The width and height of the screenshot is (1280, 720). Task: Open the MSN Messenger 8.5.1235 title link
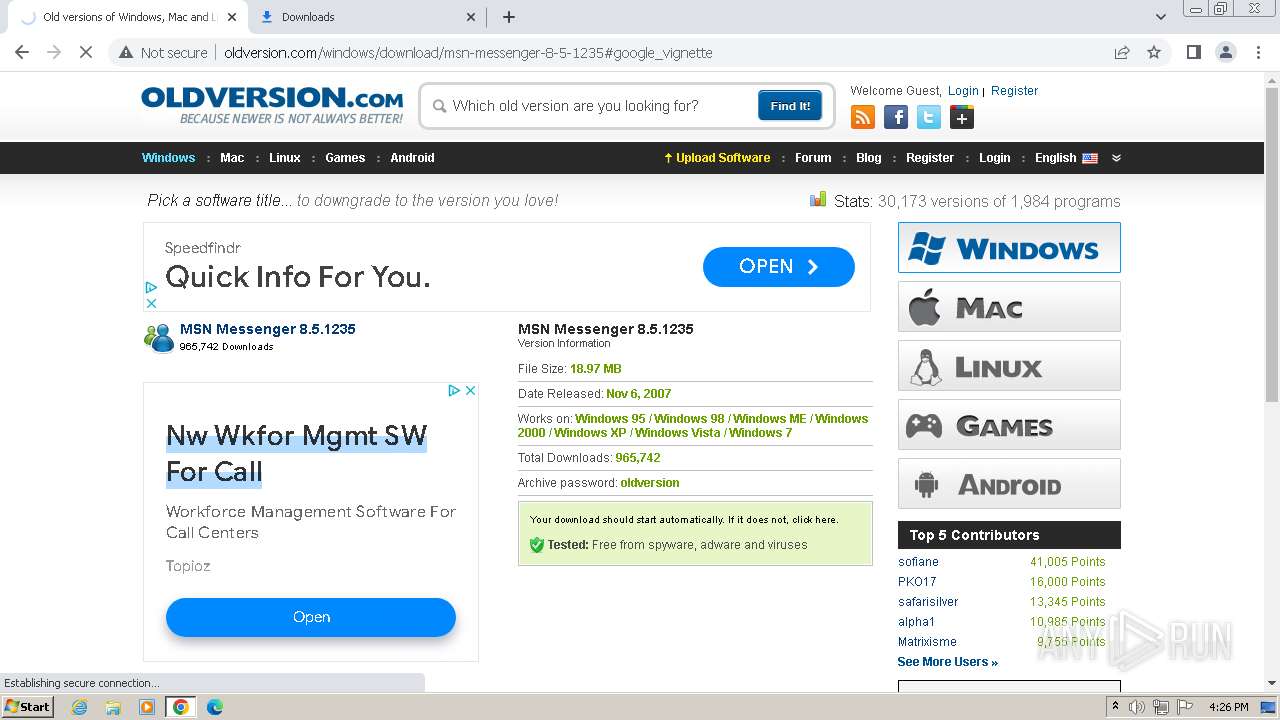267,329
